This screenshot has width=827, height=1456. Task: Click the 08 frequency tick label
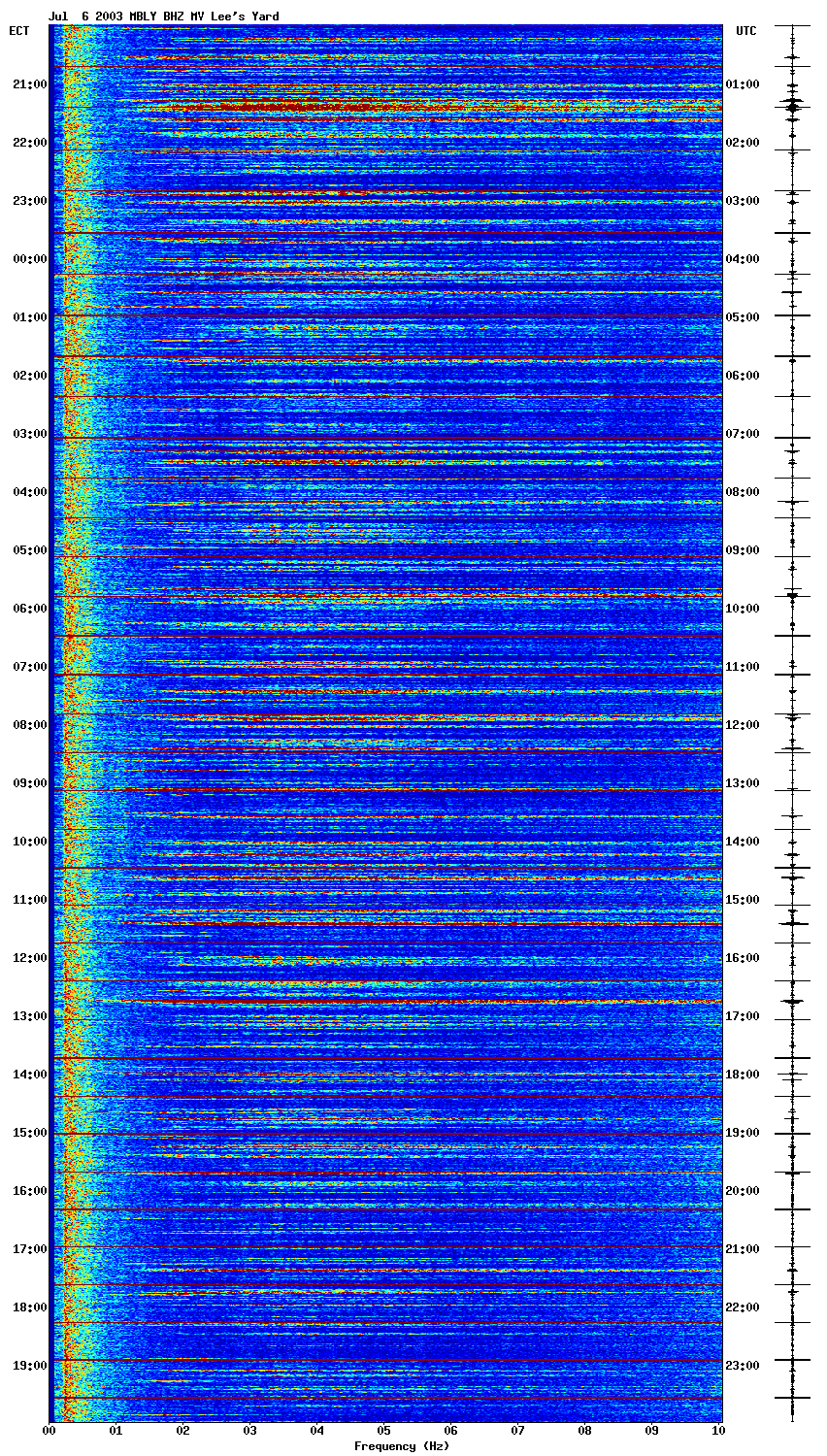[x=585, y=1430]
